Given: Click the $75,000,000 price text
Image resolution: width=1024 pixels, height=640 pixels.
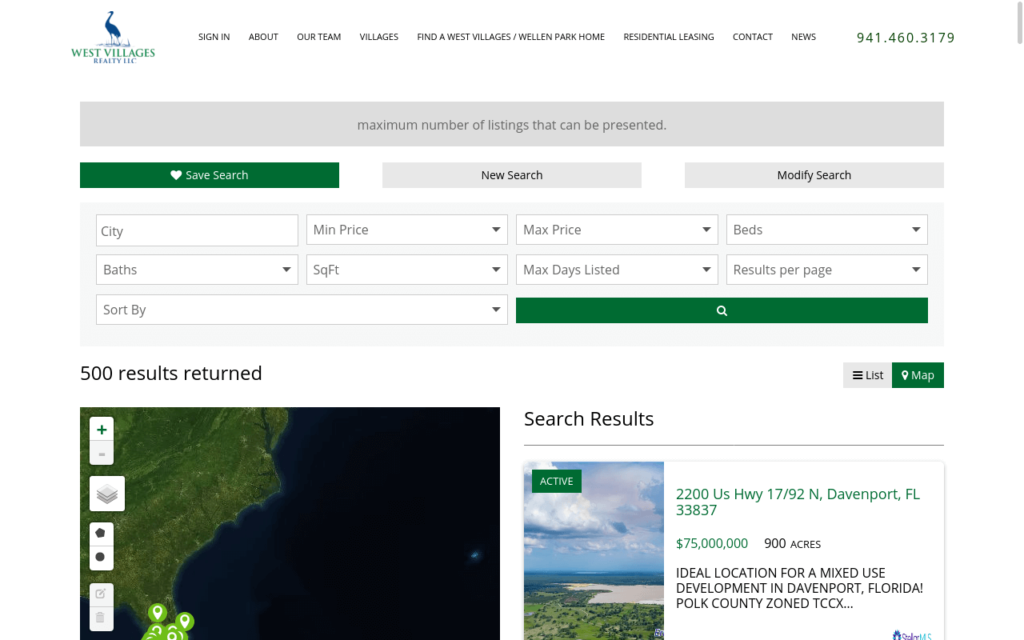Looking at the screenshot, I should pyautogui.click(x=712, y=543).
